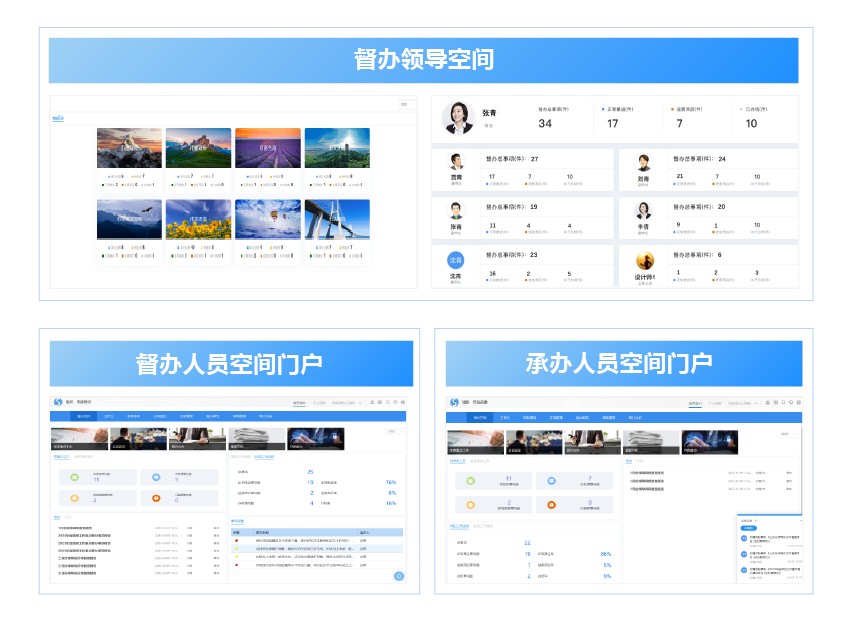The height and width of the screenshot is (628, 853).
Task: Open businessman with phone banner, 承办人员 portal
Action: click(x=593, y=442)
